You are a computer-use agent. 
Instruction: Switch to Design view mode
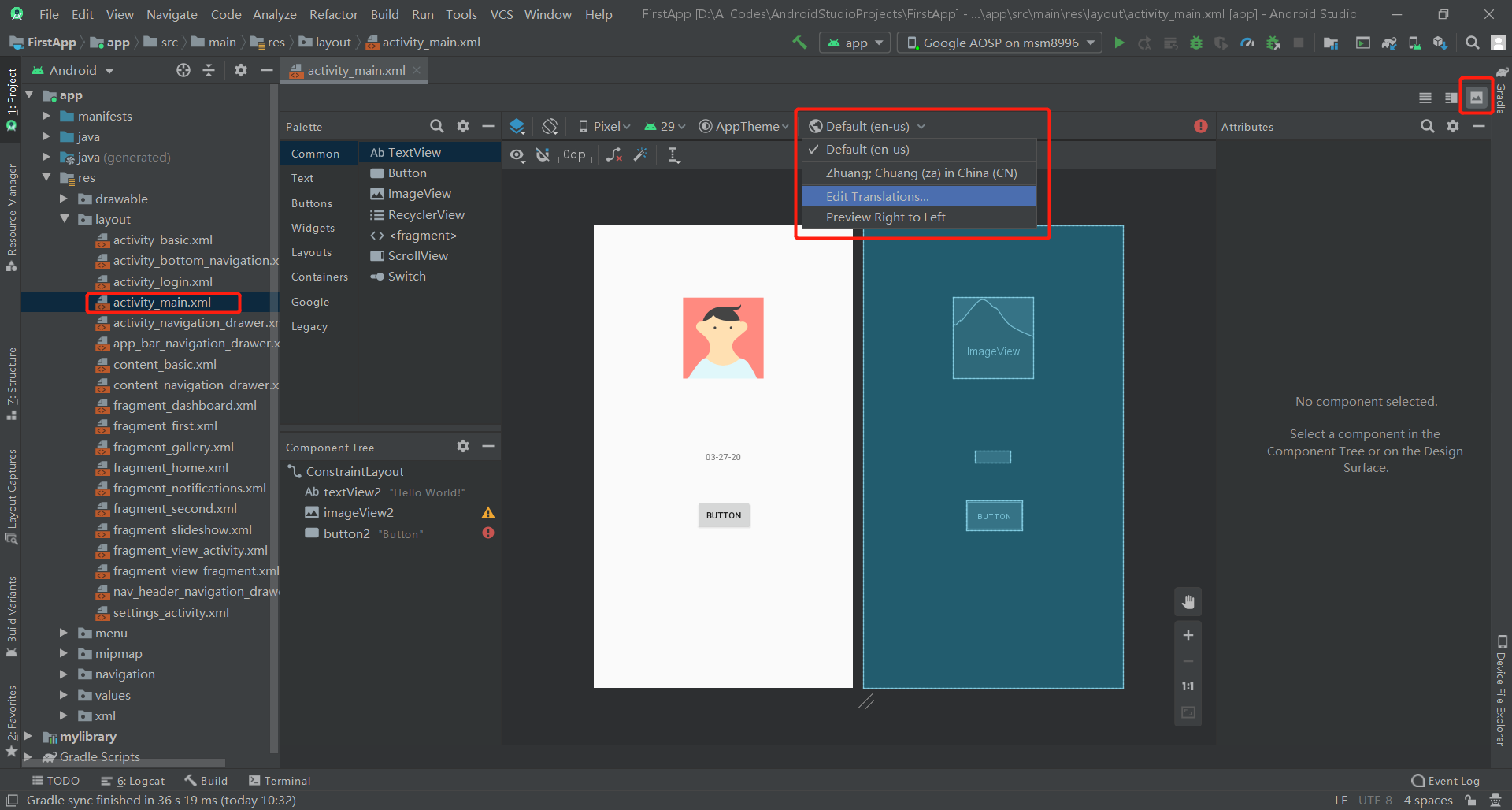click(1477, 98)
